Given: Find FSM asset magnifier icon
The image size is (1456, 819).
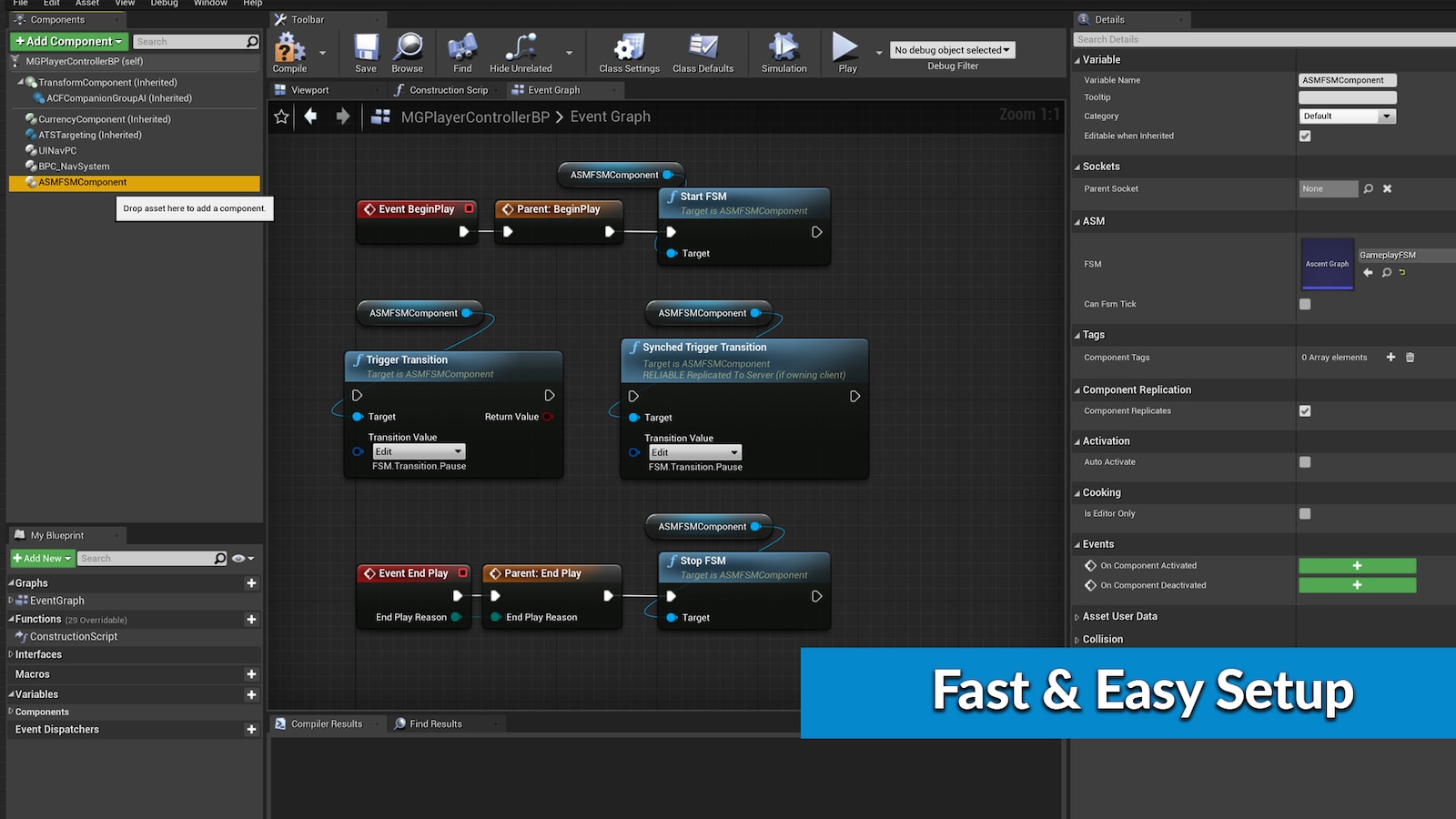Looking at the screenshot, I should (x=1386, y=272).
